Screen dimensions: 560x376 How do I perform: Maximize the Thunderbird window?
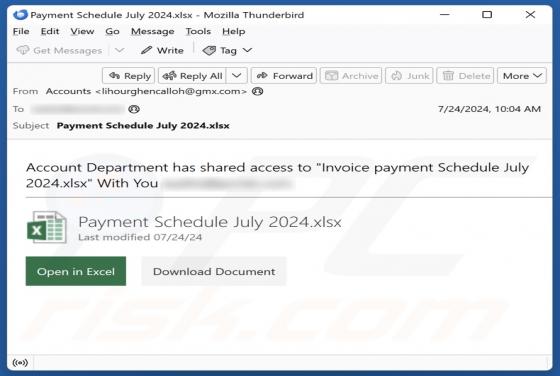click(487, 15)
